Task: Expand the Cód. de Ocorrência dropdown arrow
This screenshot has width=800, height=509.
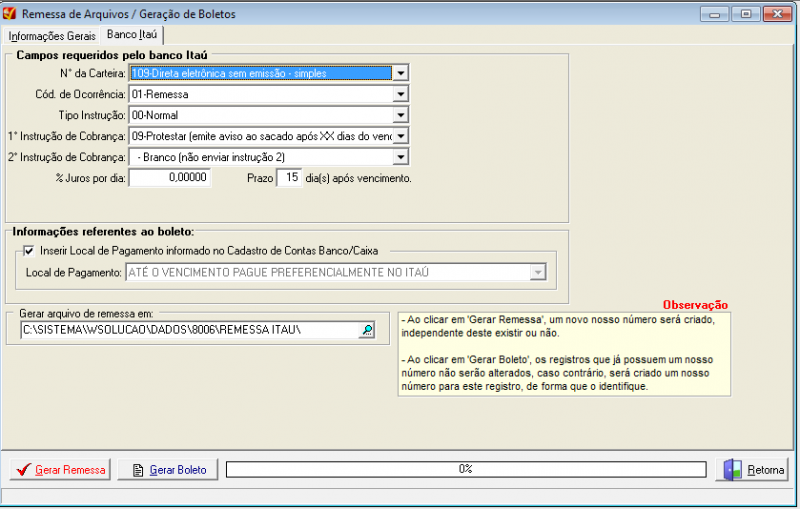Action: pos(401,94)
